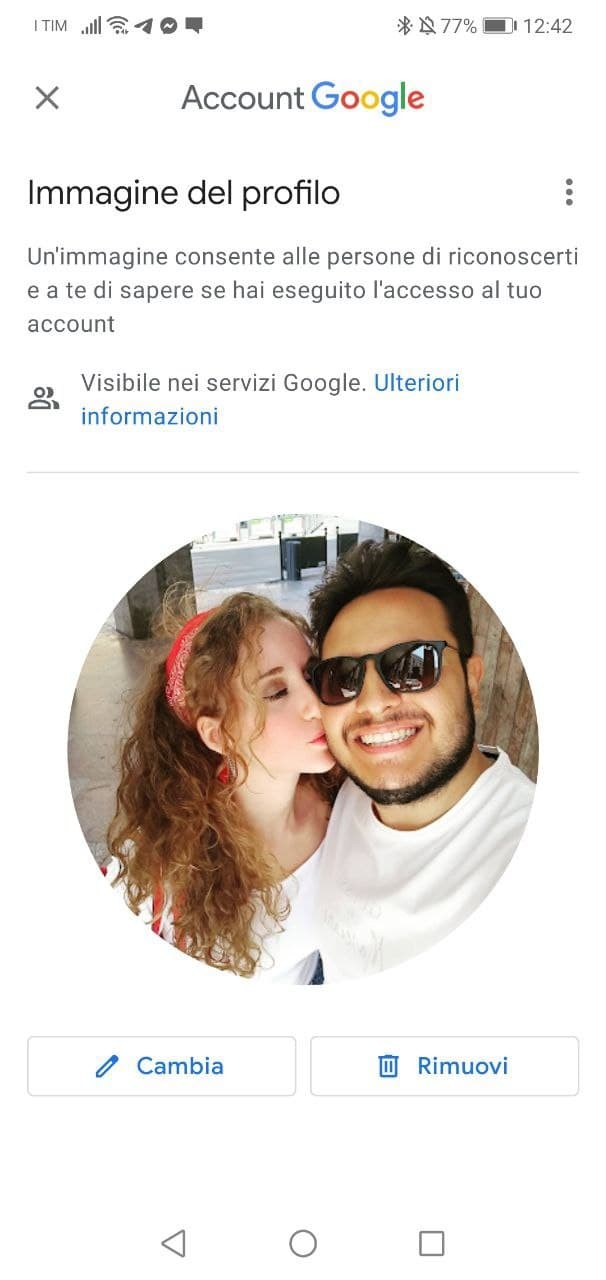The image size is (606, 1280).
Task: Tap the Account Google title logo
Action: point(303,98)
